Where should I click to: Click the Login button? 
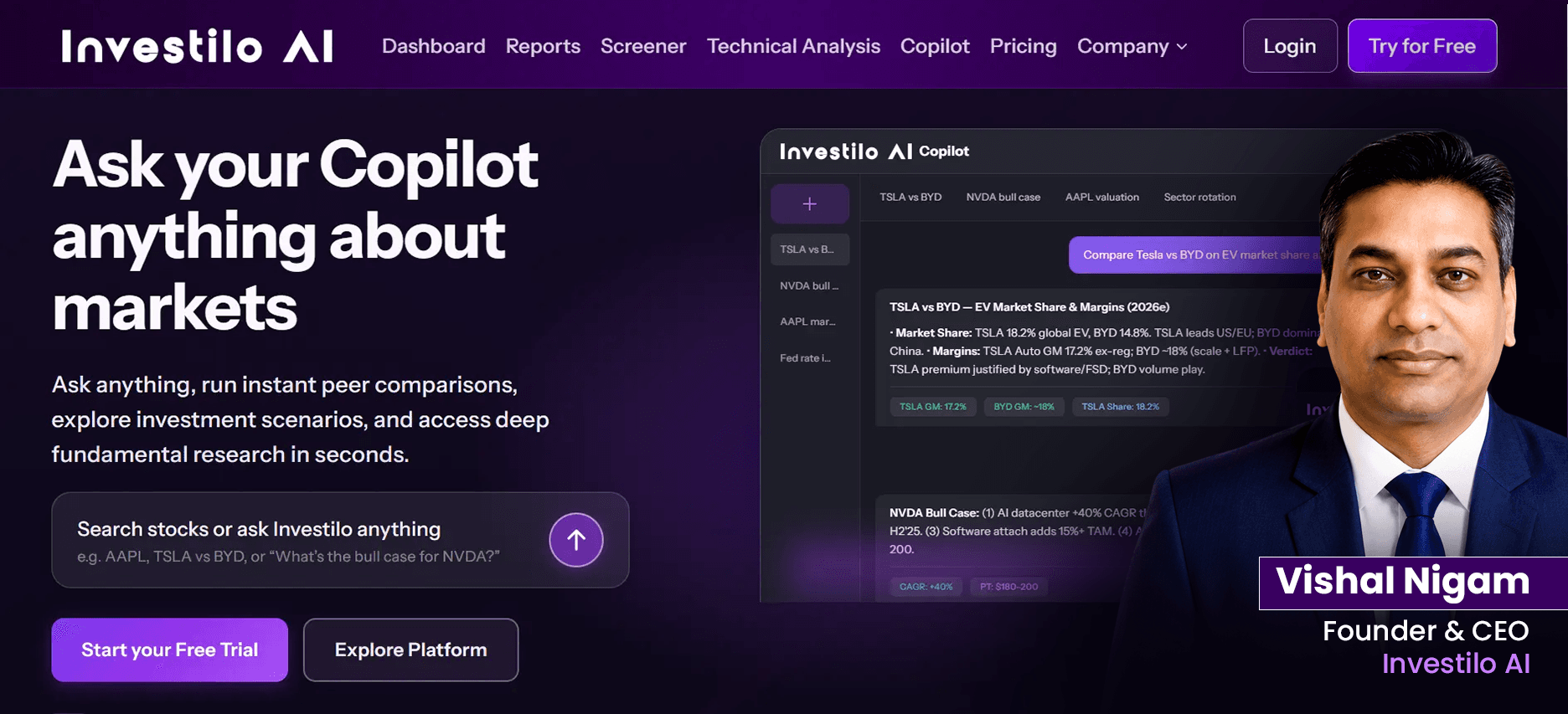tap(1290, 46)
